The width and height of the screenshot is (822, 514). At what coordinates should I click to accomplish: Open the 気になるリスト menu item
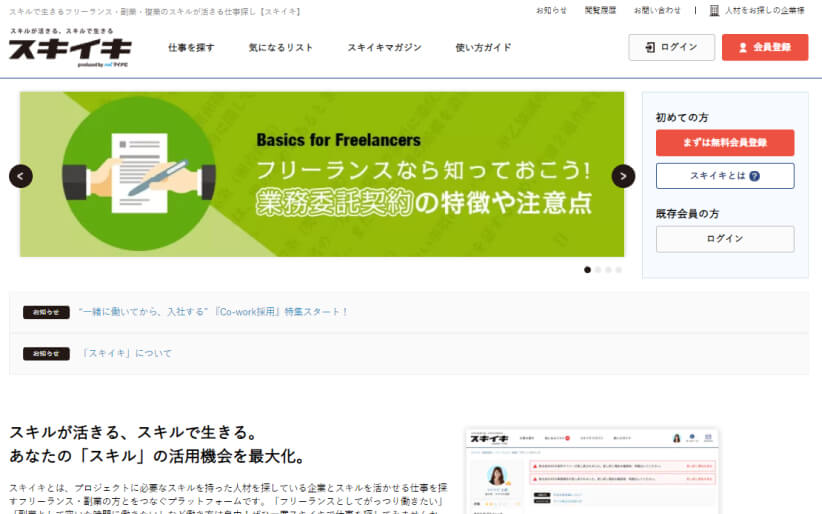[280, 47]
